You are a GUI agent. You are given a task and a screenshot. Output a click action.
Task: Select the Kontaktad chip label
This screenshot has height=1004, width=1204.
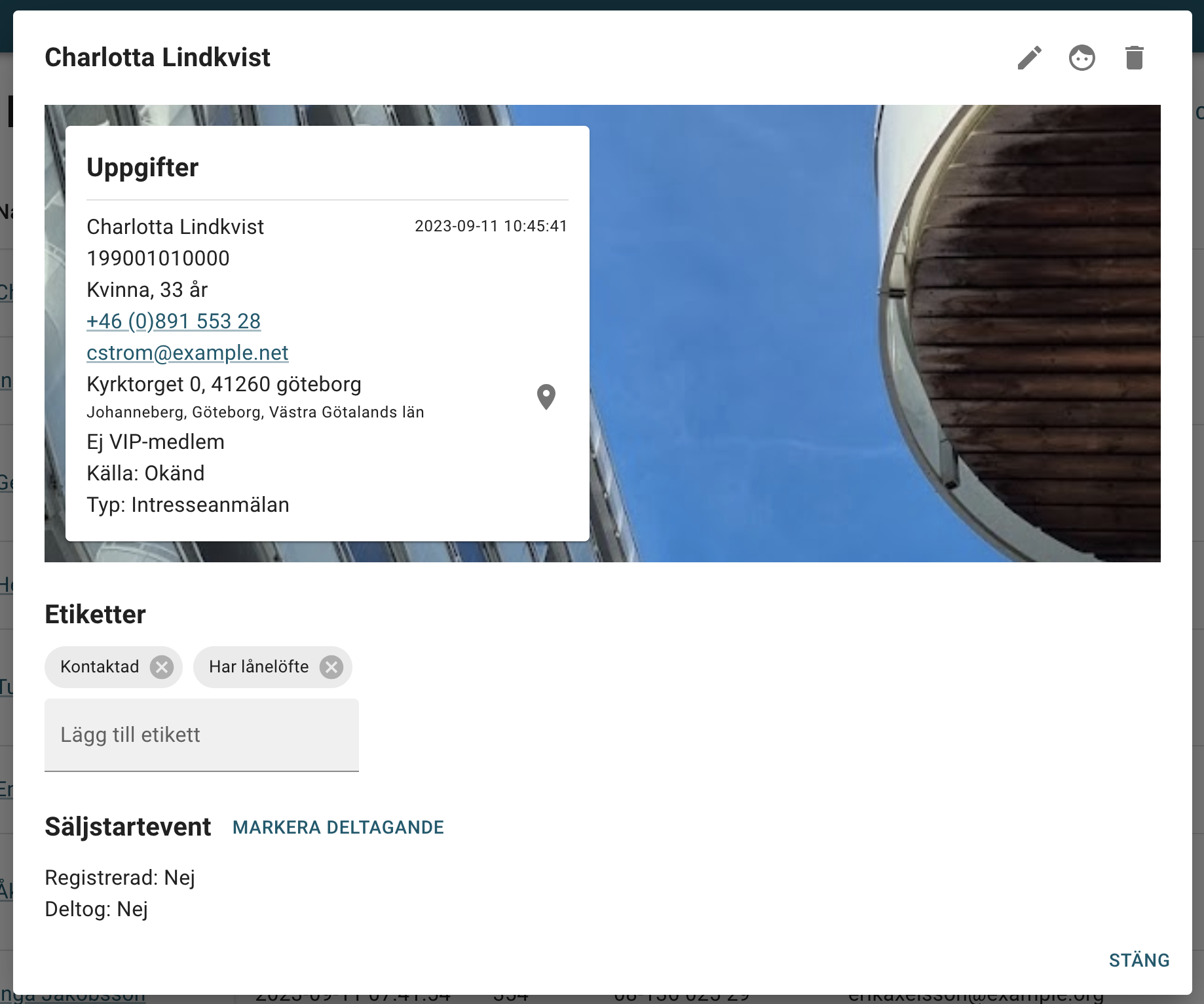pyautogui.click(x=100, y=667)
